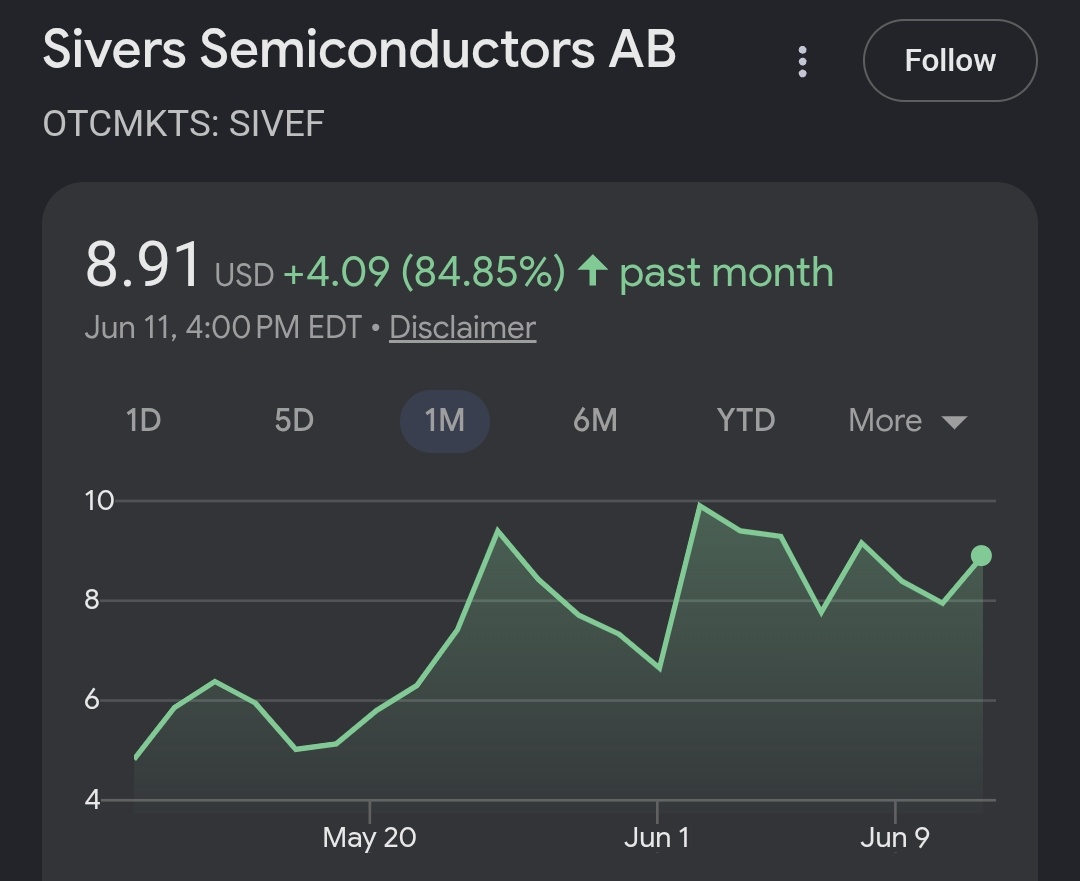Switch chart to 1D range
The height and width of the screenshot is (881, 1080).
pyautogui.click(x=143, y=420)
